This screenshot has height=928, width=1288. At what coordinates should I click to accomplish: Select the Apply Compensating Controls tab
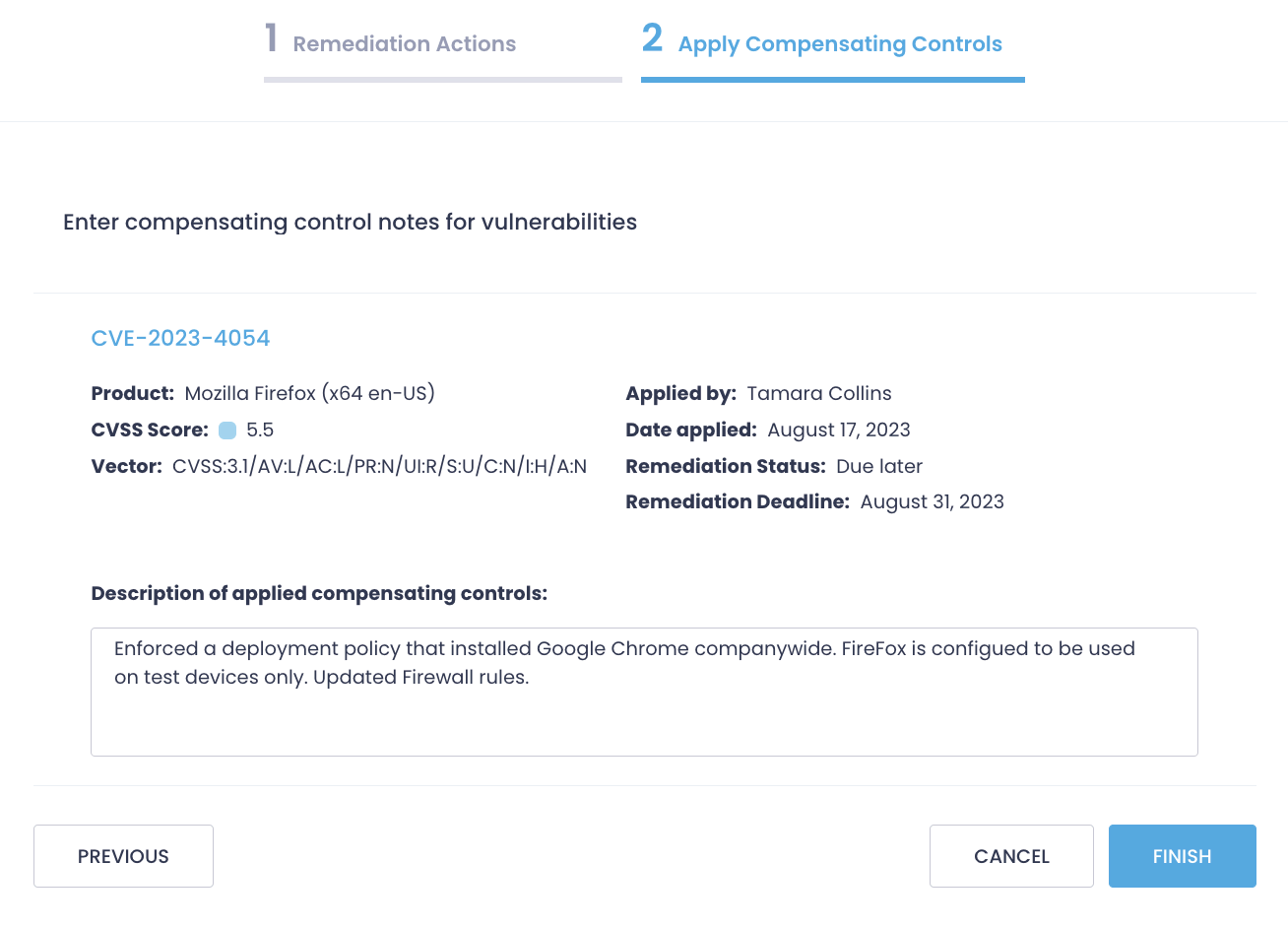coord(840,43)
